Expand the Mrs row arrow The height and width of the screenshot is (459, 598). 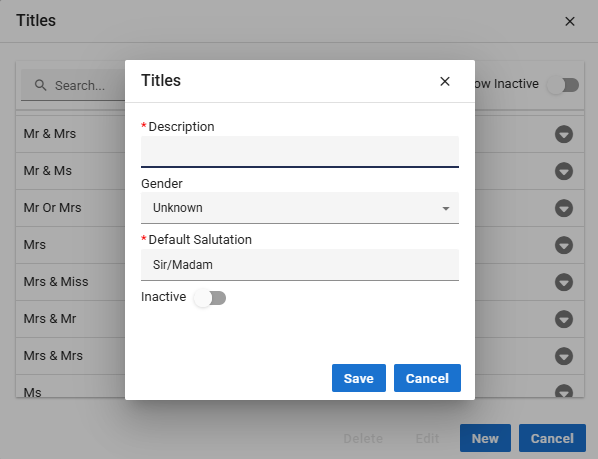point(564,245)
